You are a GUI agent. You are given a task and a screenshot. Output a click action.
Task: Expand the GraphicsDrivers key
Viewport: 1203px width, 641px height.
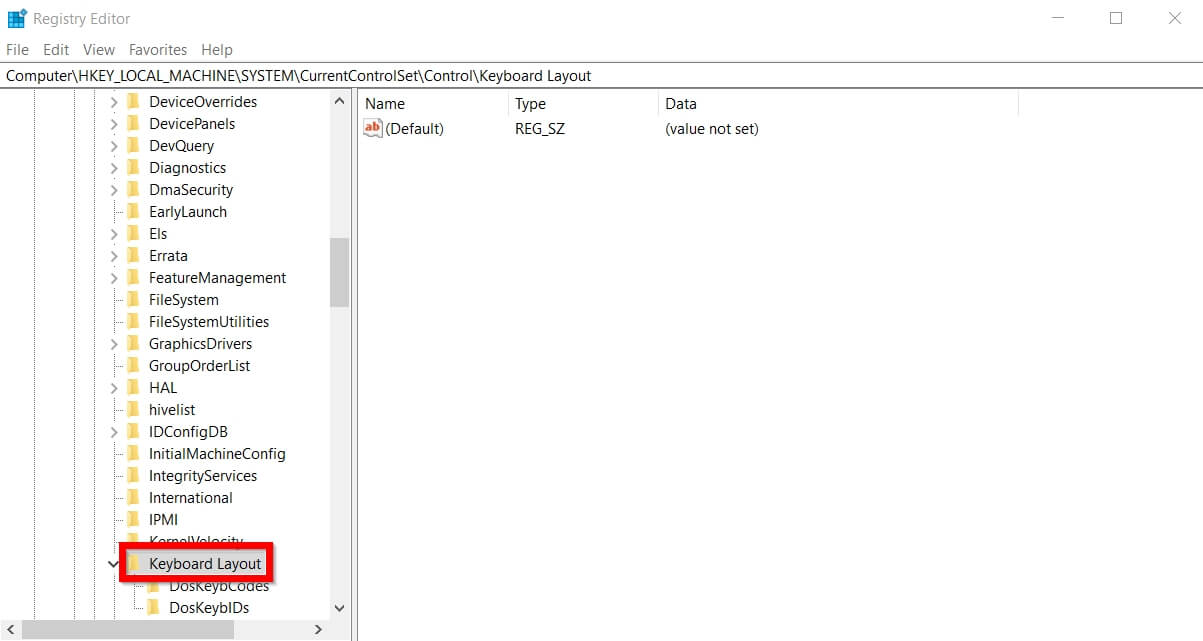tap(115, 343)
